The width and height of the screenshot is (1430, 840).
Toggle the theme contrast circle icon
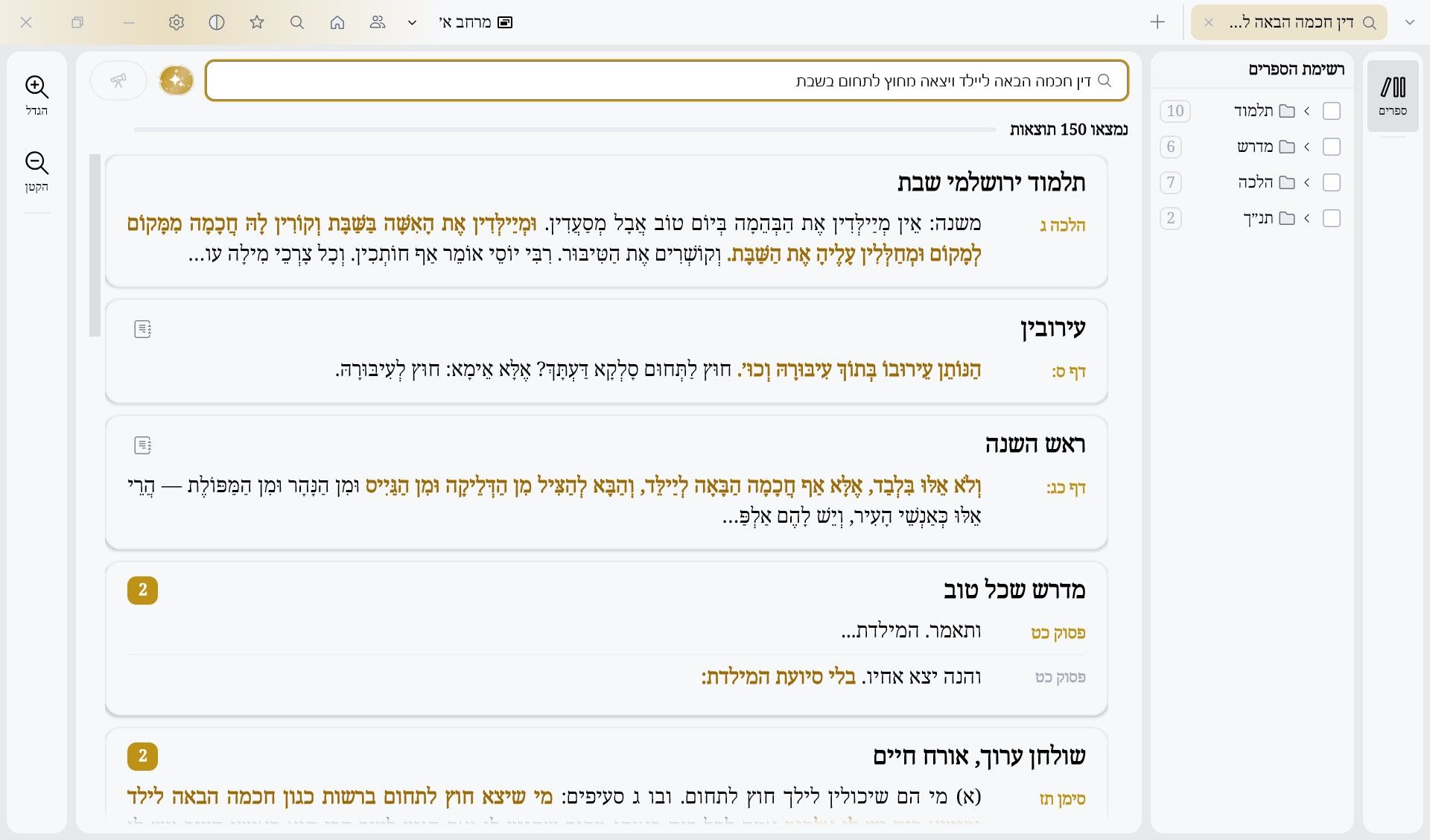pos(217,22)
